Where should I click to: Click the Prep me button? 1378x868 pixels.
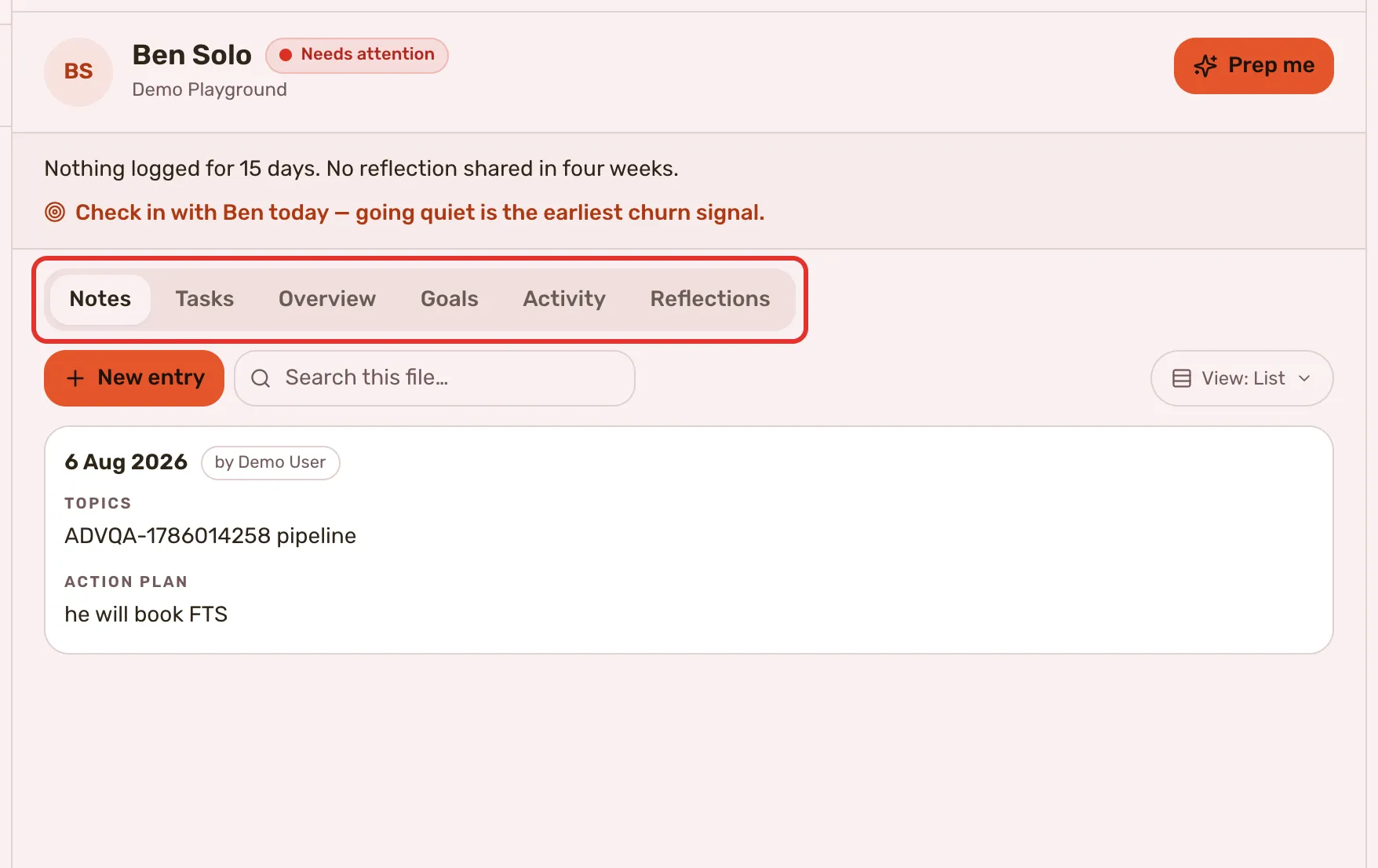(1254, 66)
